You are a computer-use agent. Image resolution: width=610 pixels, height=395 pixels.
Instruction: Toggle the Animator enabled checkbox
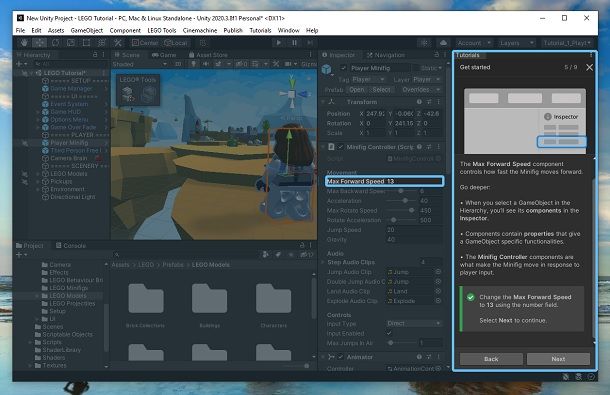coord(341,356)
